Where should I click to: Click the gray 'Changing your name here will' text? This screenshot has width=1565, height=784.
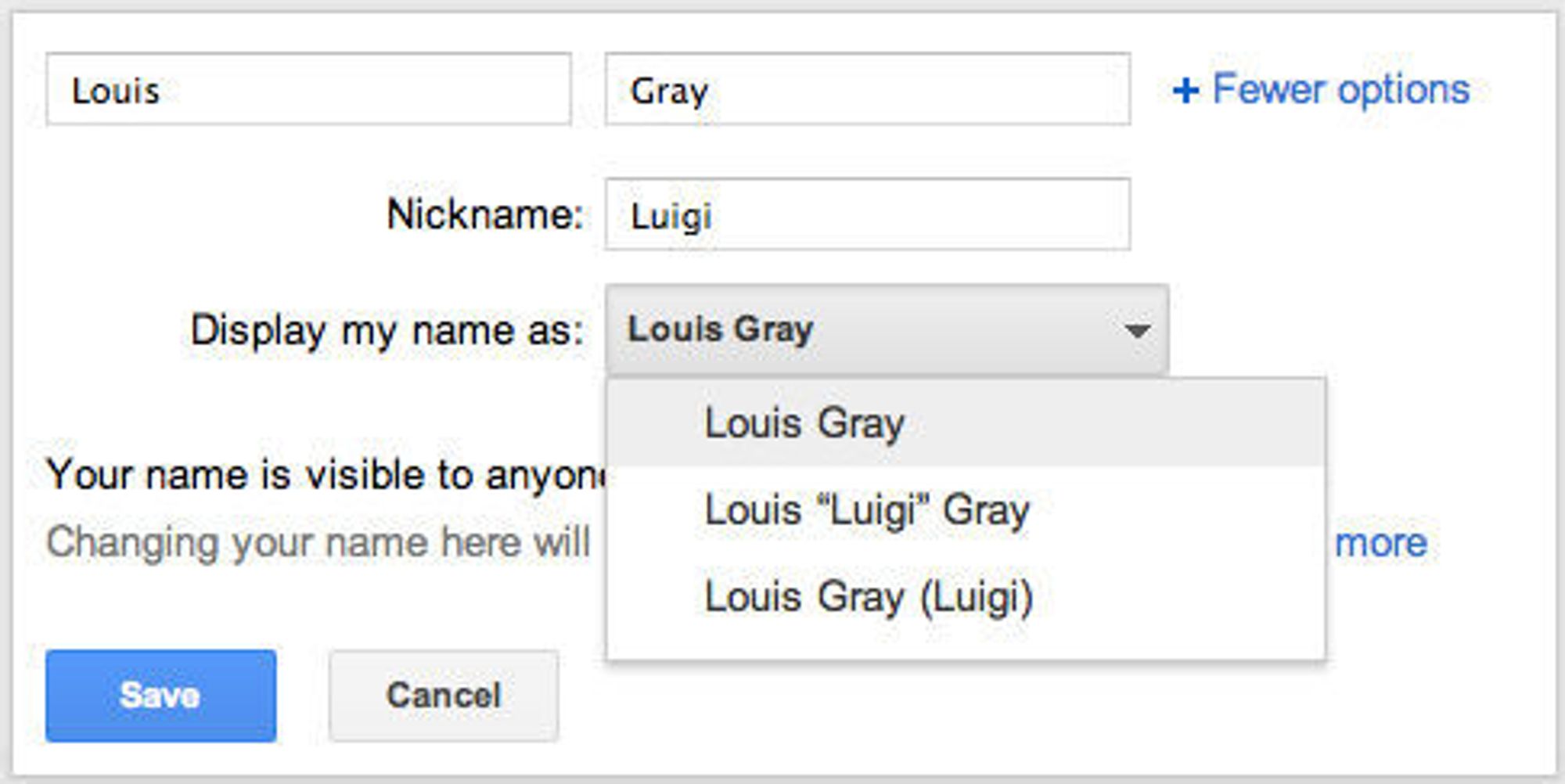click(318, 544)
